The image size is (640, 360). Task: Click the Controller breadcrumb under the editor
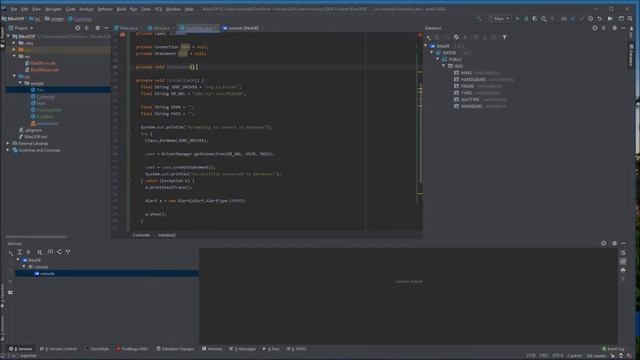point(141,236)
